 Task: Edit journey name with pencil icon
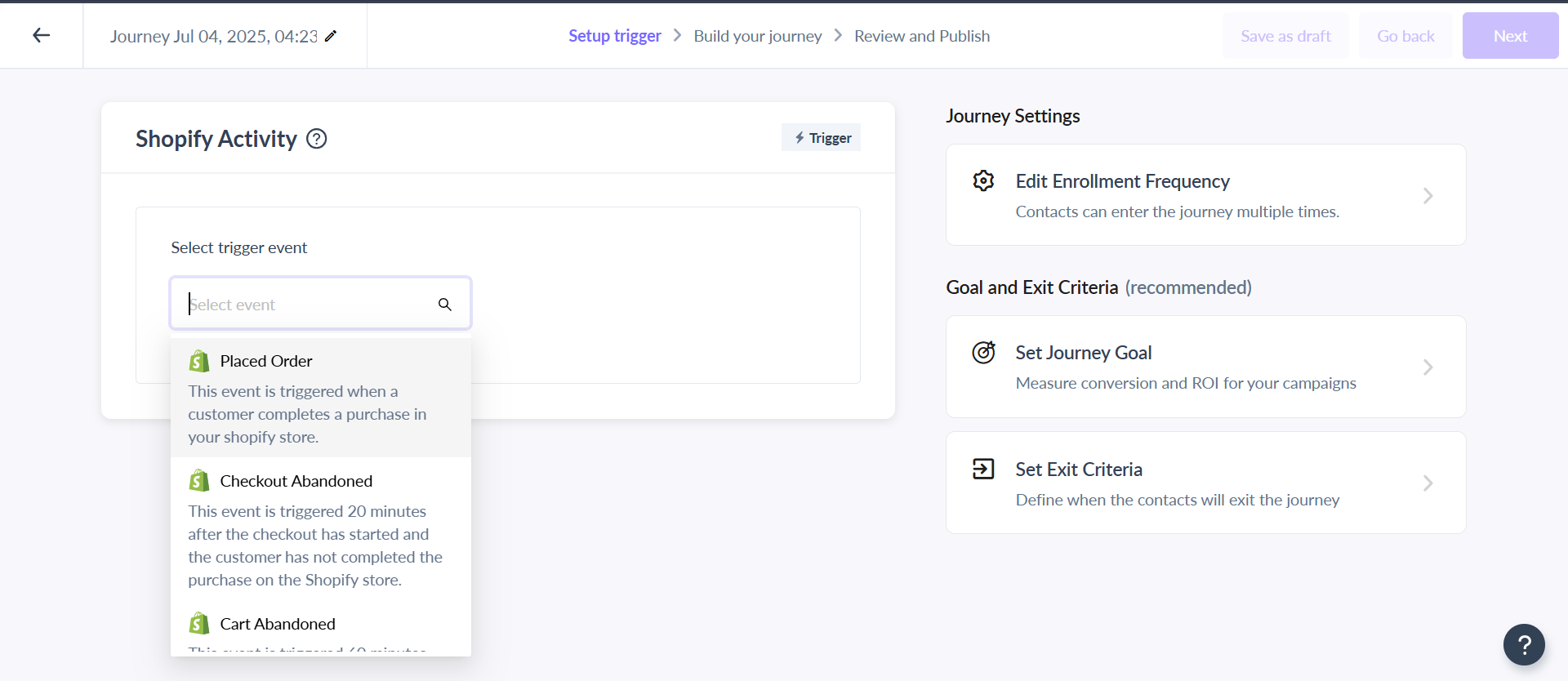point(331,36)
